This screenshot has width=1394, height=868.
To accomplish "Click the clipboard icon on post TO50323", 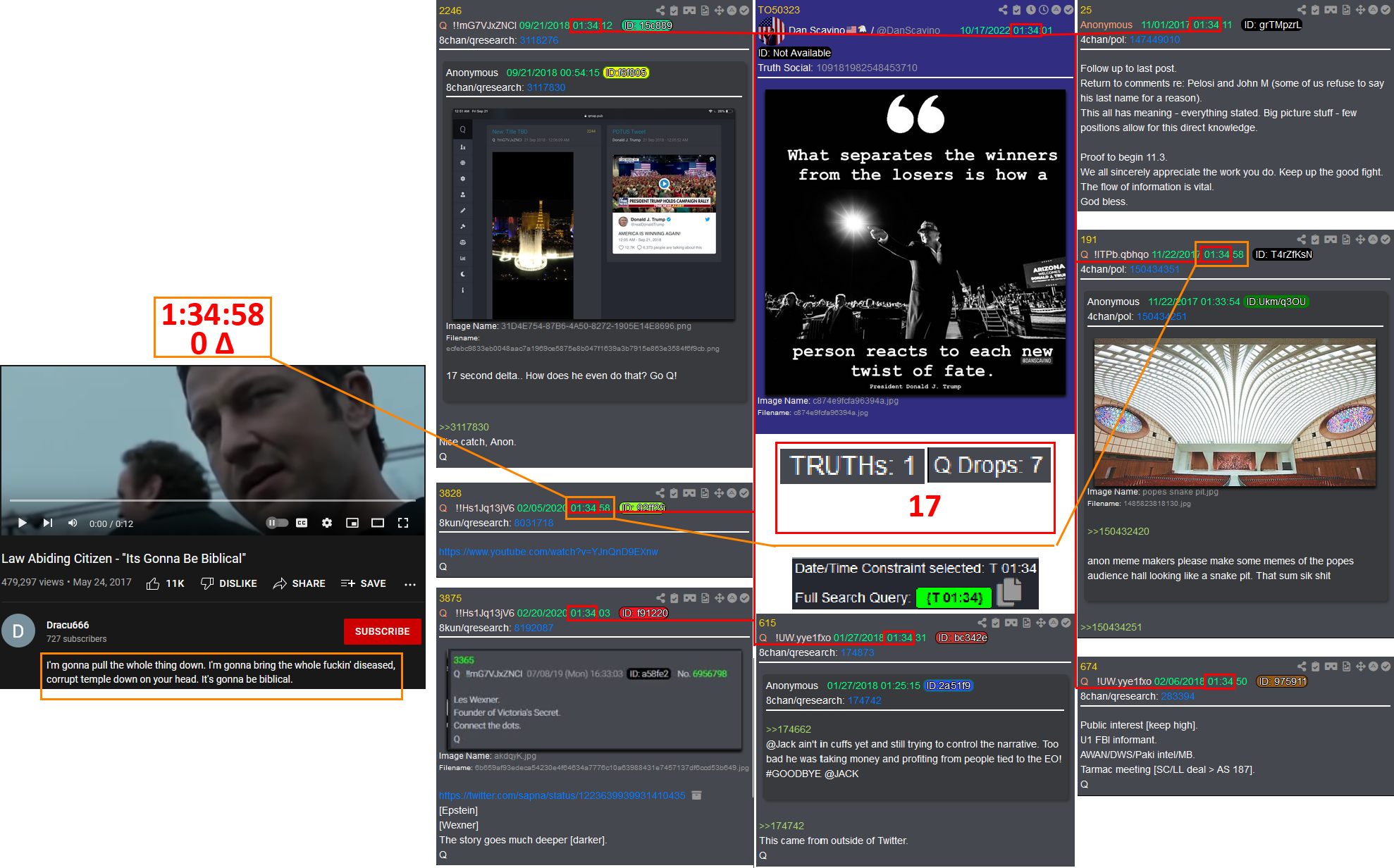I will coord(1016,10).
